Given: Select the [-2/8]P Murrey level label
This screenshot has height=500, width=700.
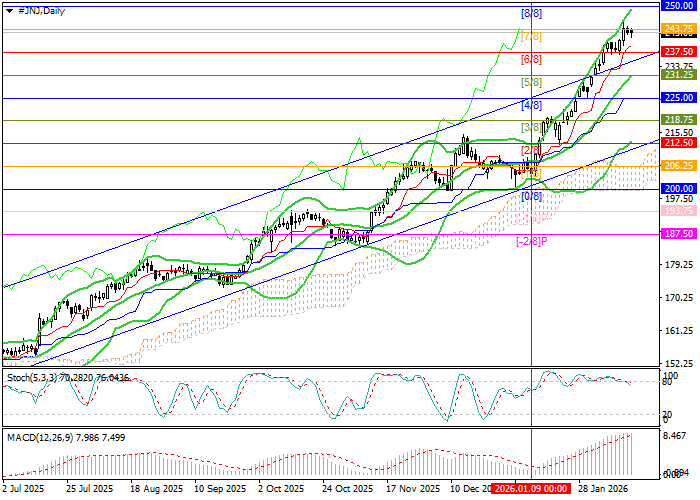Looking at the screenshot, I should 530,241.
